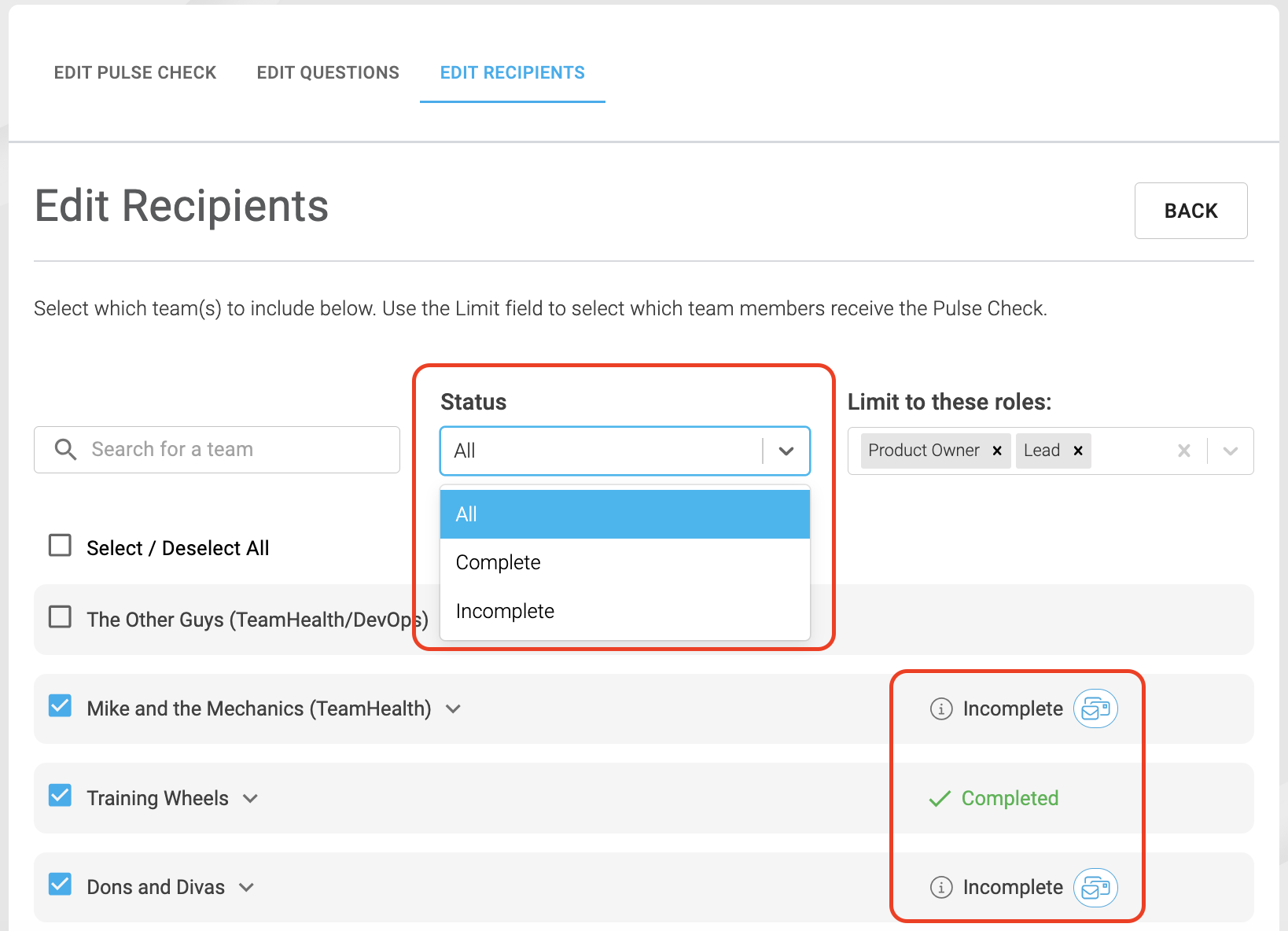1288x931 pixels.
Task: Send reminder email for Dons and Divas
Action: [x=1095, y=887]
